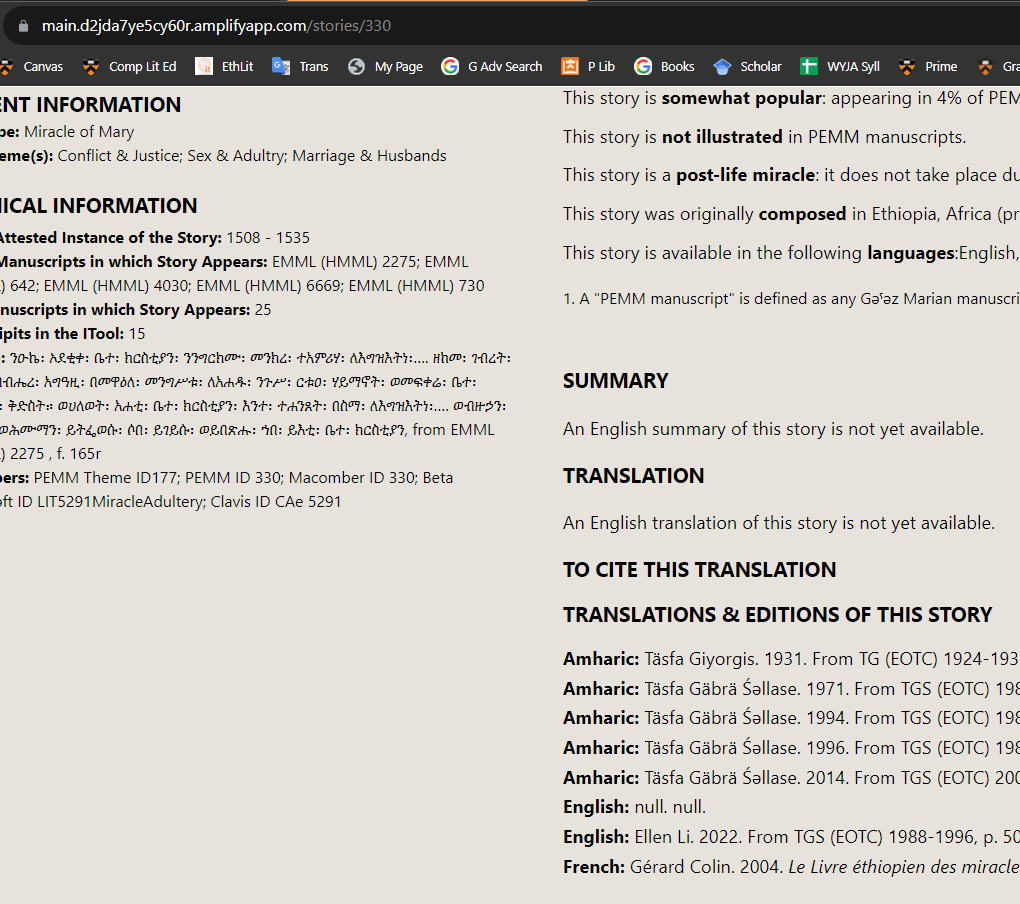This screenshot has width=1020, height=904.
Task: Open the WYJA Syll bookmark
Action: coord(849,66)
